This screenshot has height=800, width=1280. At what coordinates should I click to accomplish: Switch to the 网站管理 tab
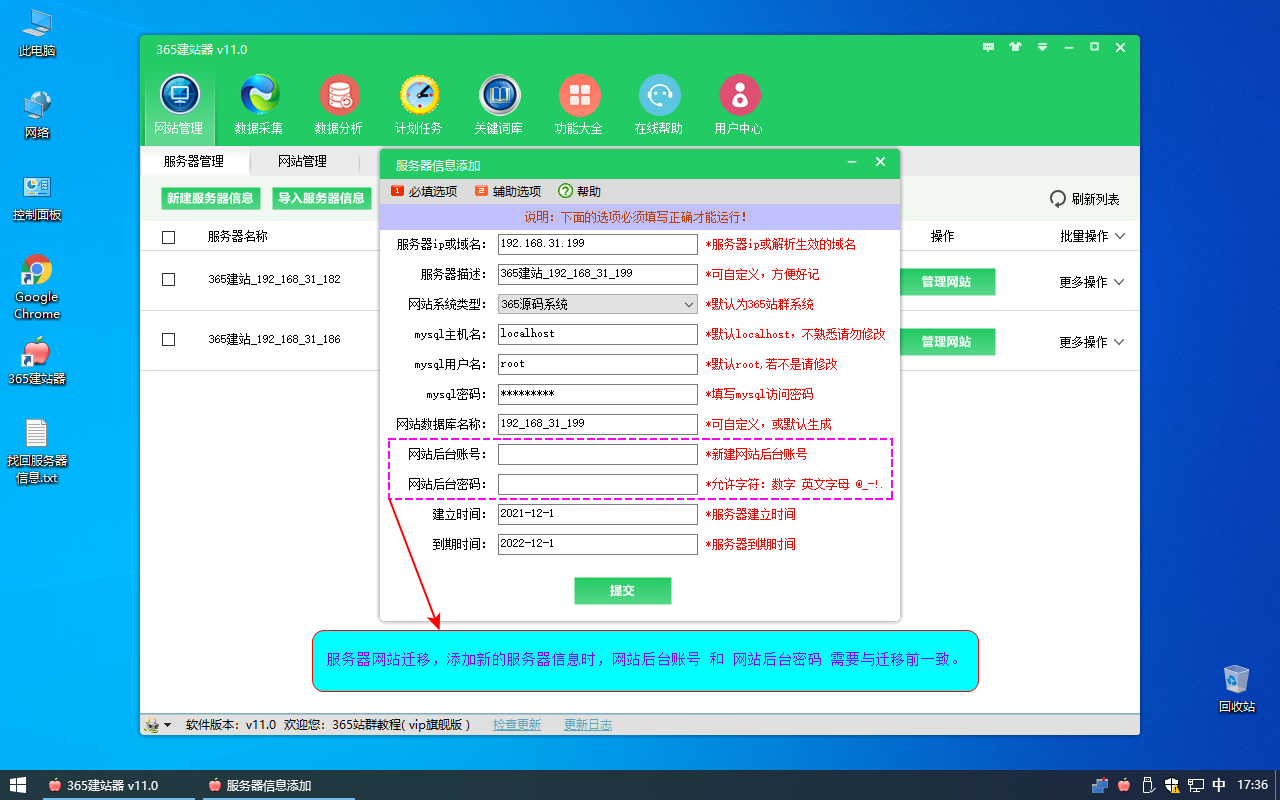click(302, 161)
